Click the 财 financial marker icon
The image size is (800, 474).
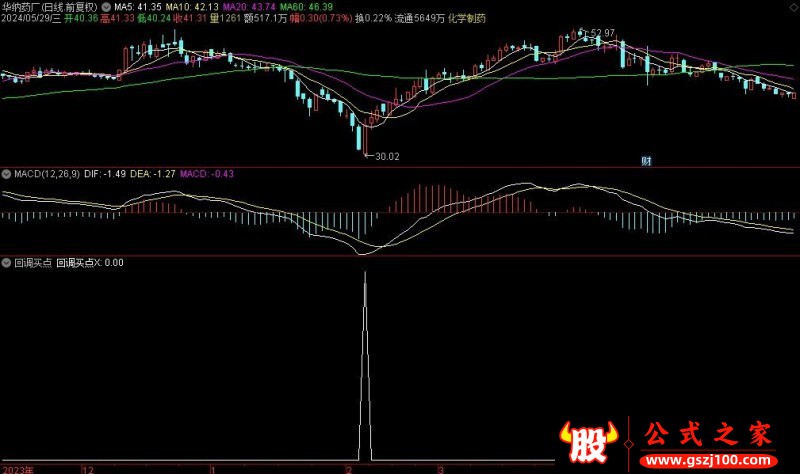click(x=646, y=160)
